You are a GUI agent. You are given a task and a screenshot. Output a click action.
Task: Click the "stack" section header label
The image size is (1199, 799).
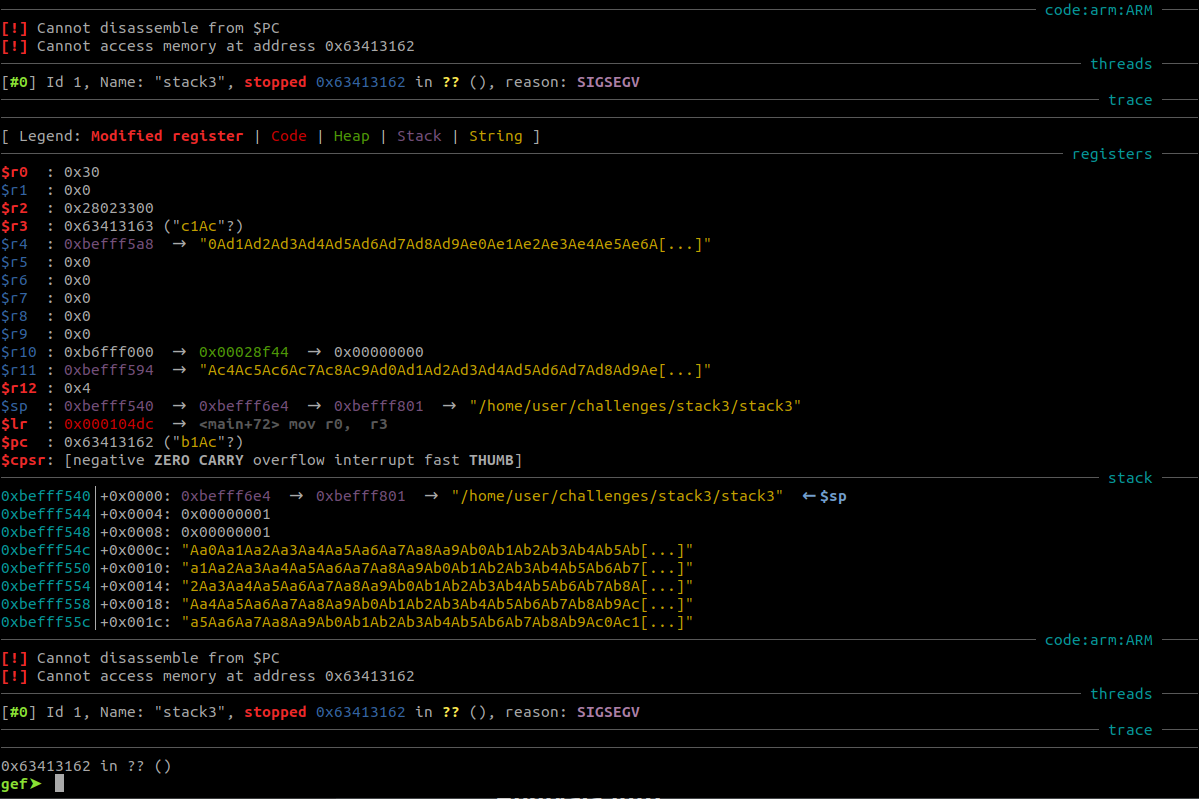pos(1130,478)
